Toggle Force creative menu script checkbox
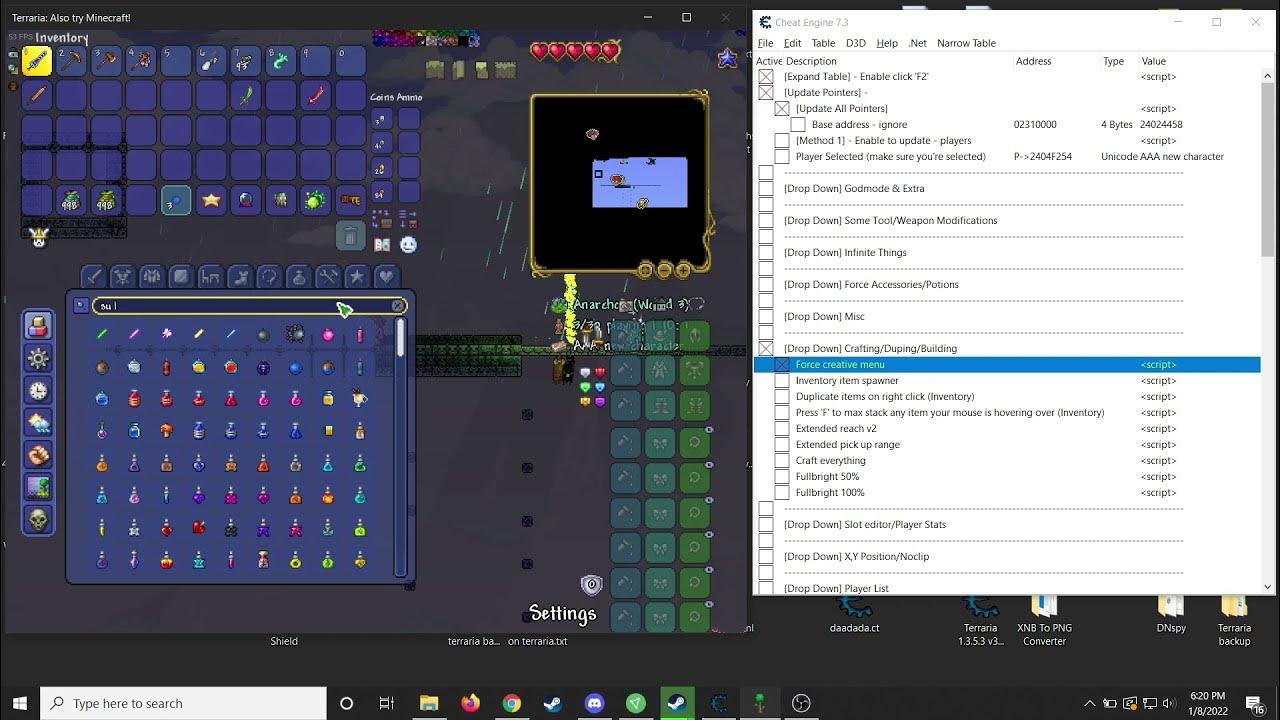1280x720 pixels. [x=782, y=365]
